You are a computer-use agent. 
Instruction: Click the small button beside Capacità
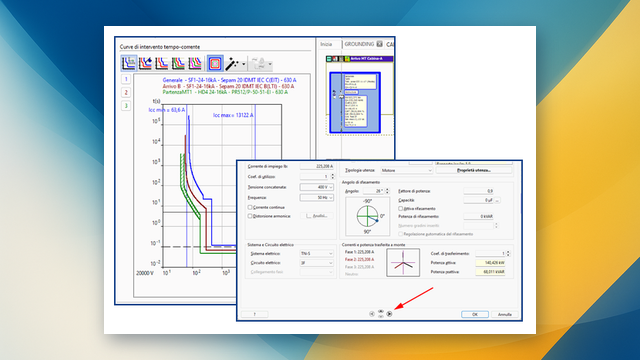[x=497, y=200]
